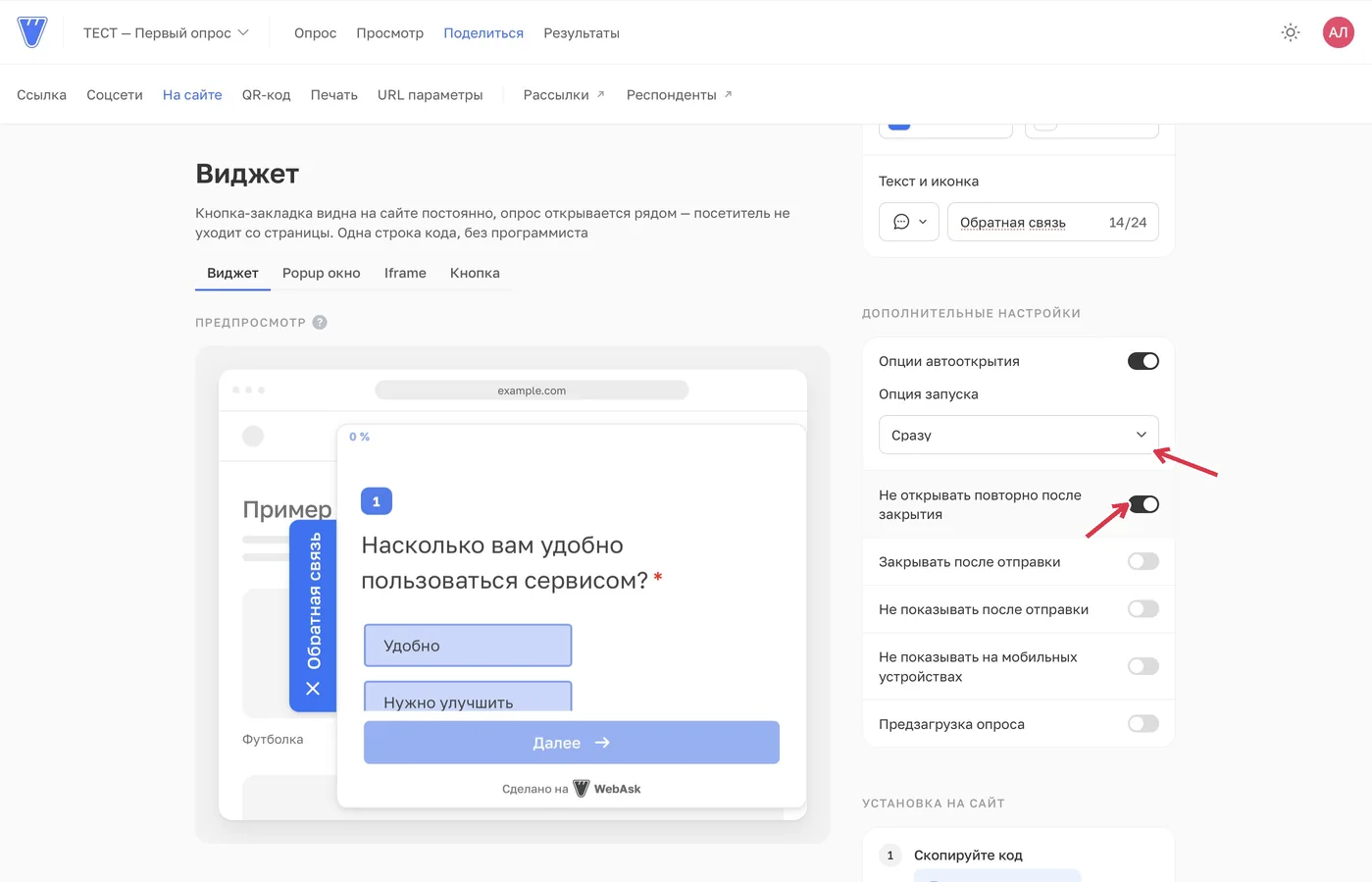Open the URL параметры sub-tab
The height and width of the screenshot is (882, 1372).
[430, 94]
